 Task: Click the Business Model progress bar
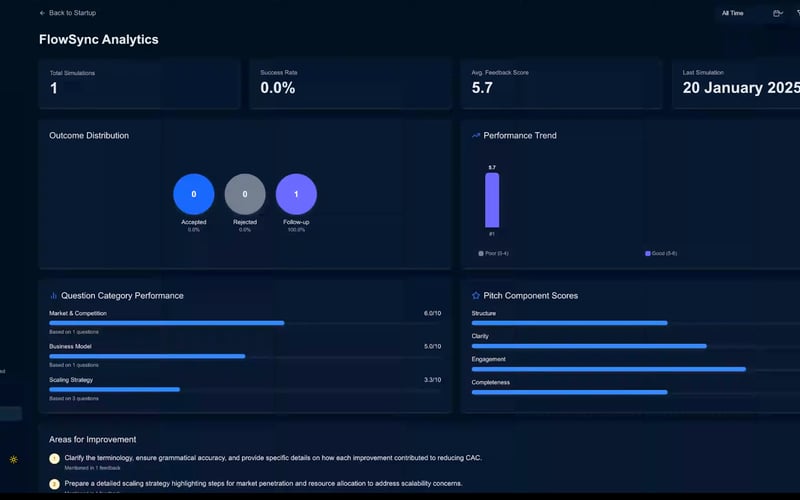click(245, 356)
